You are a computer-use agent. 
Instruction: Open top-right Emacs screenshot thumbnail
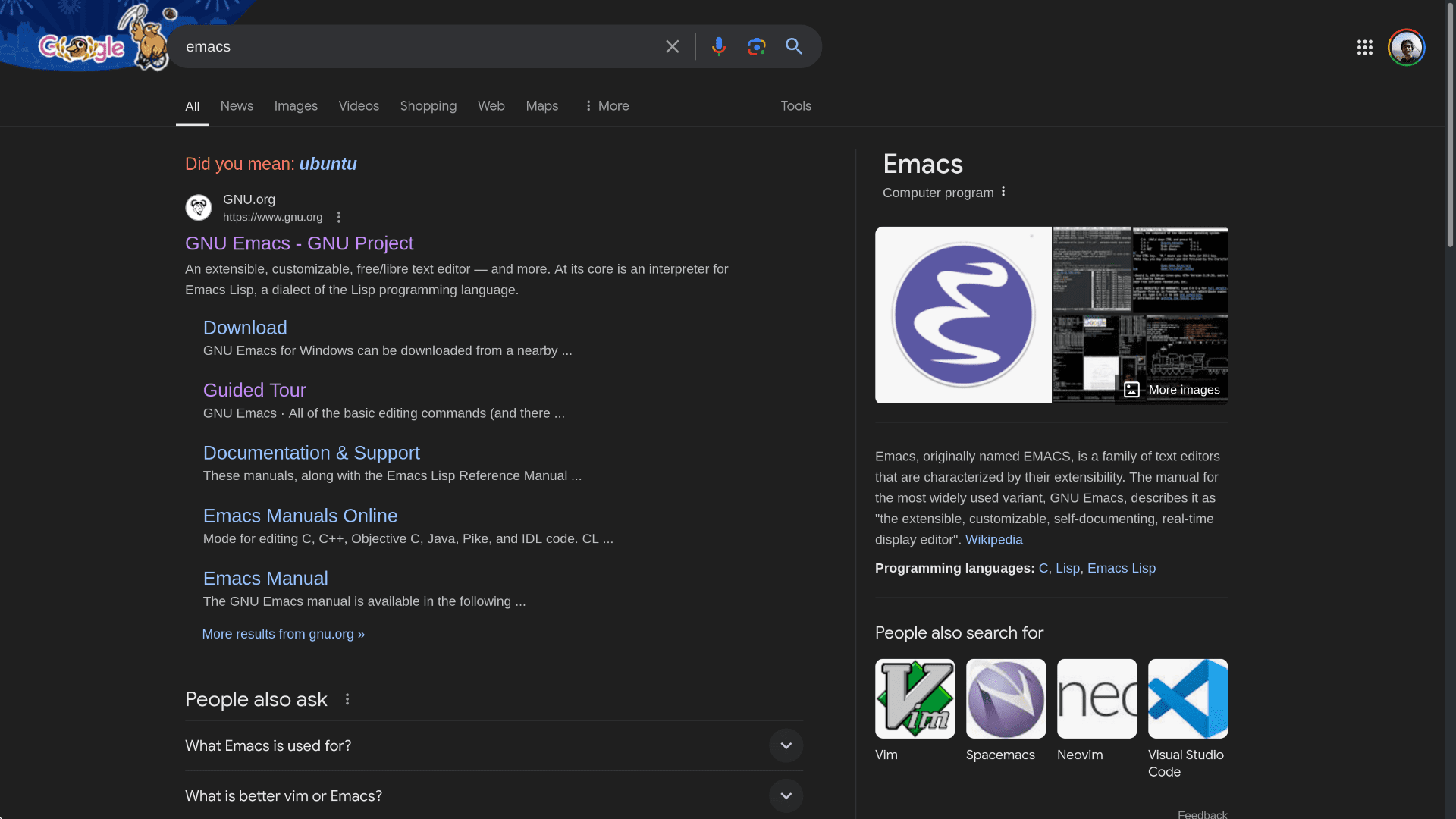pyautogui.click(x=1180, y=270)
